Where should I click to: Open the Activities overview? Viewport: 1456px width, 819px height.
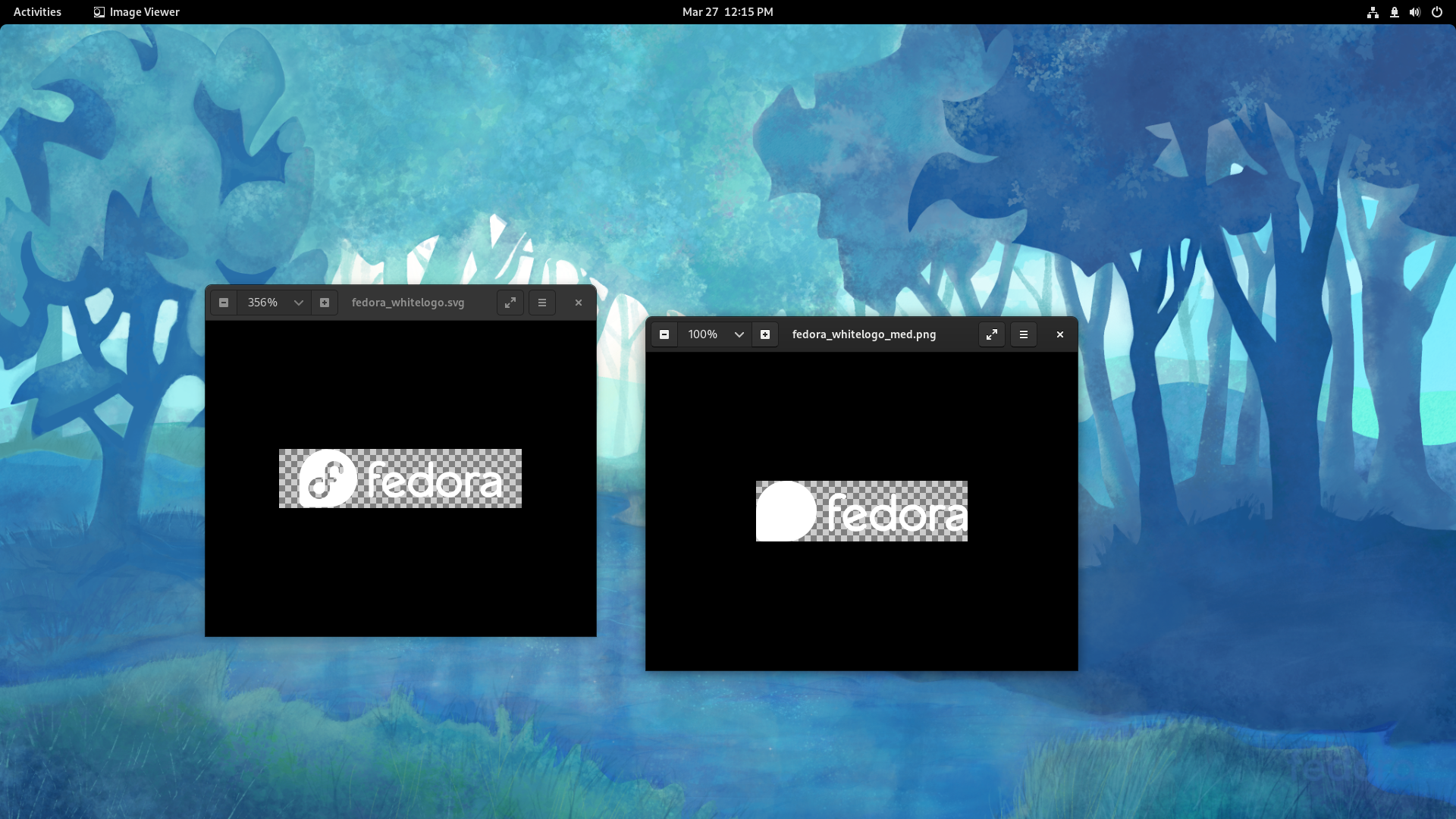click(37, 12)
